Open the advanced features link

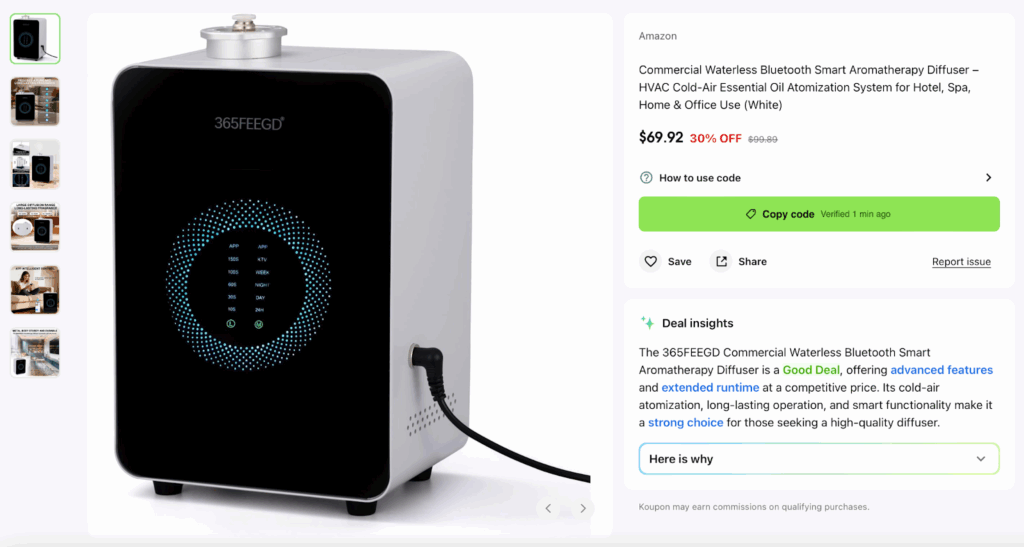(941, 370)
